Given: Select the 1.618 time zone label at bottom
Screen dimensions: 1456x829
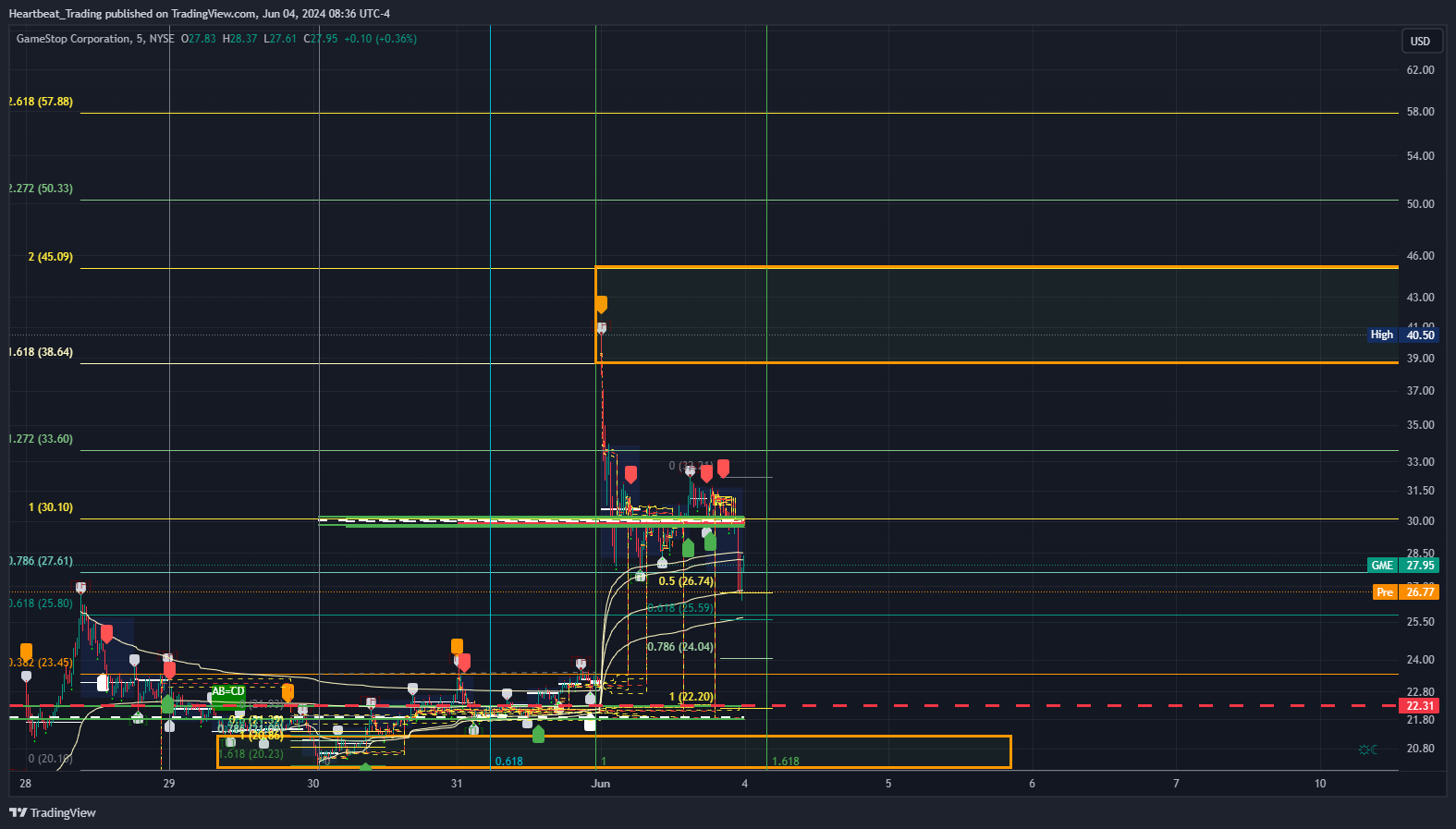Looking at the screenshot, I should (x=786, y=762).
